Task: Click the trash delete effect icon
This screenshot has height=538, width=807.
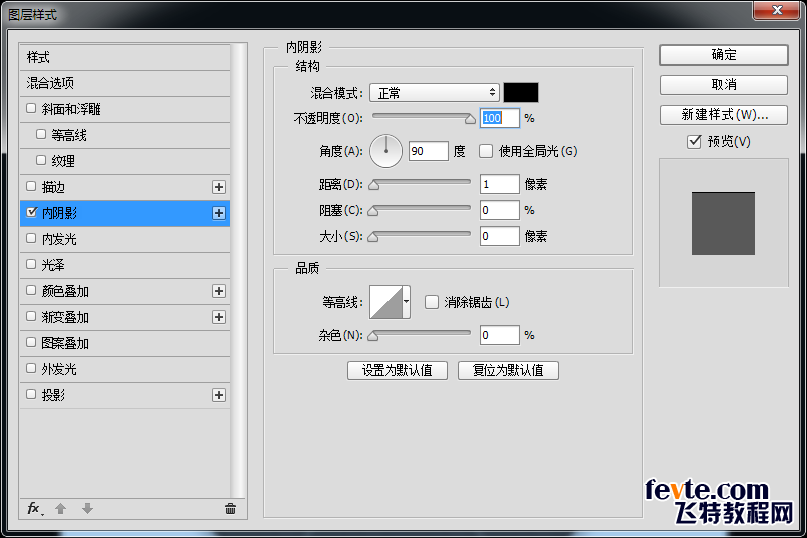Action: tap(230, 509)
